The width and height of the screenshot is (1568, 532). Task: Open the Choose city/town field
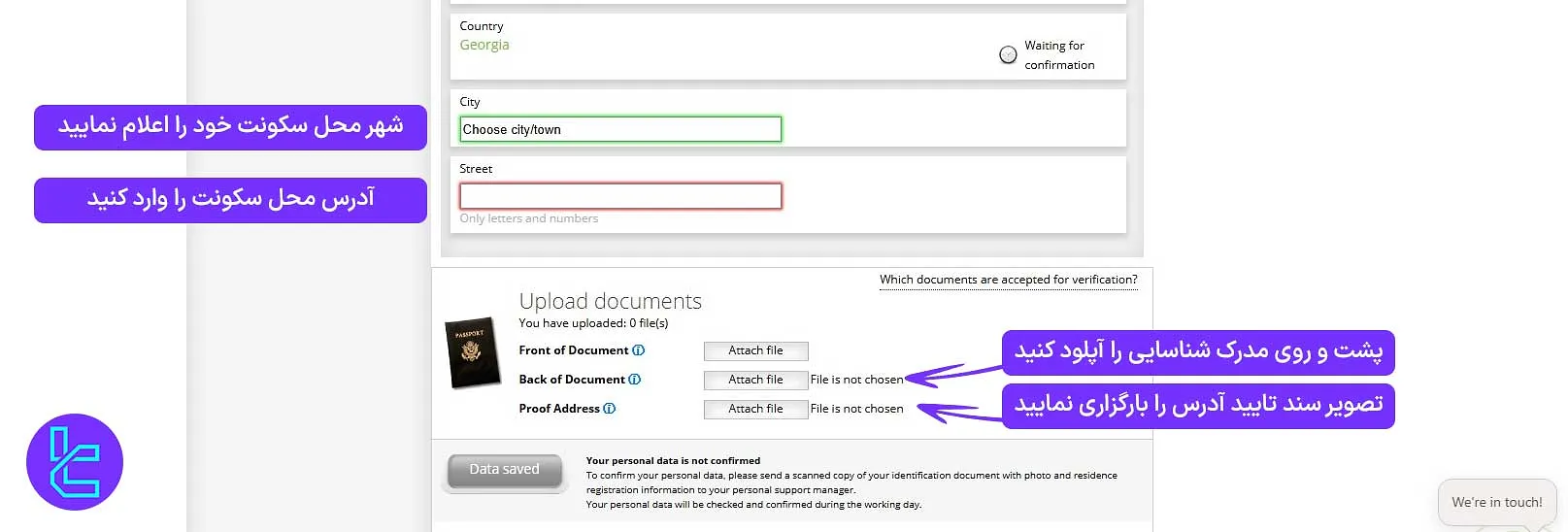[619, 129]
